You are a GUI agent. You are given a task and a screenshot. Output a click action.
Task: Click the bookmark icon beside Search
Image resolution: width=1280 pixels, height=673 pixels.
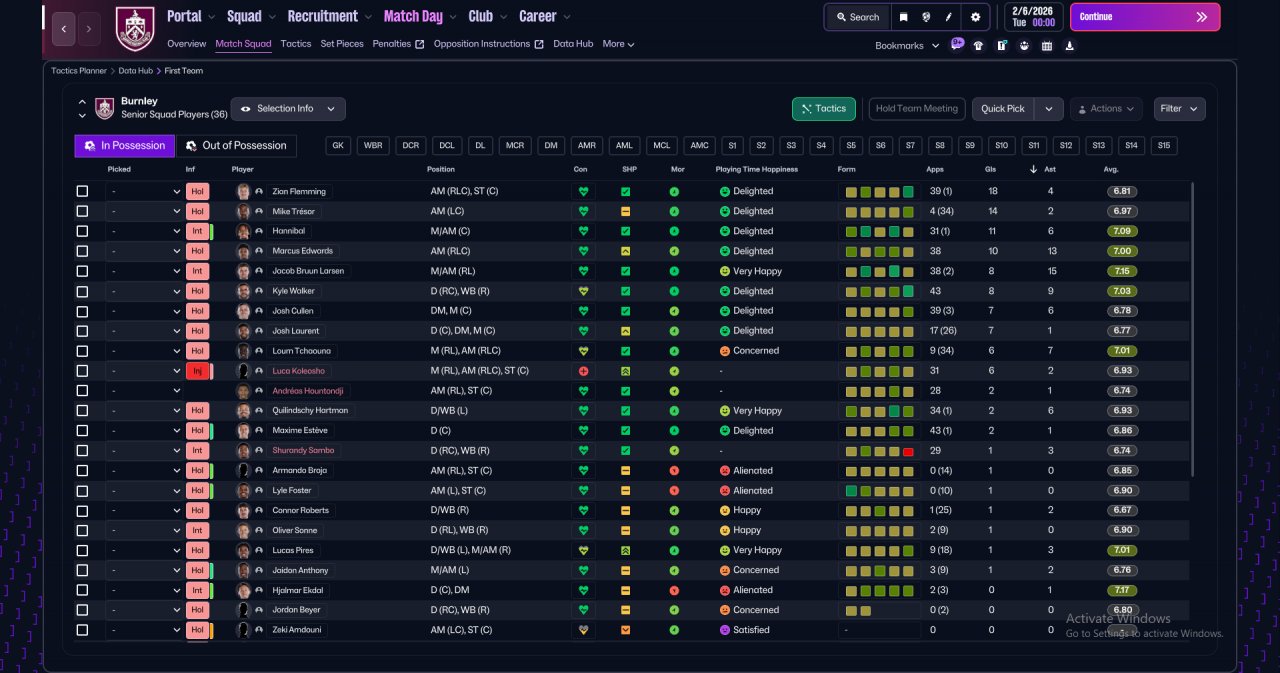click(x=904, y=17)
